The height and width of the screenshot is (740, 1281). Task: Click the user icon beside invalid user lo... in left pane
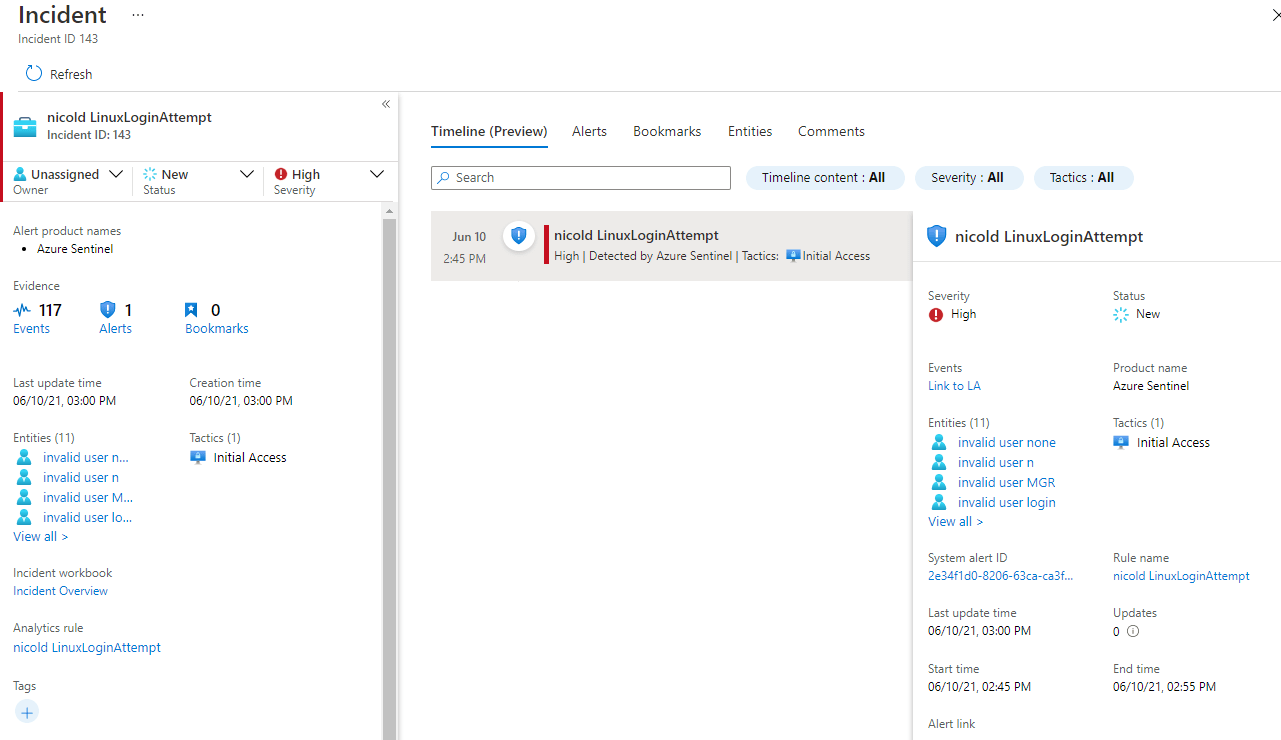[24, 517]
